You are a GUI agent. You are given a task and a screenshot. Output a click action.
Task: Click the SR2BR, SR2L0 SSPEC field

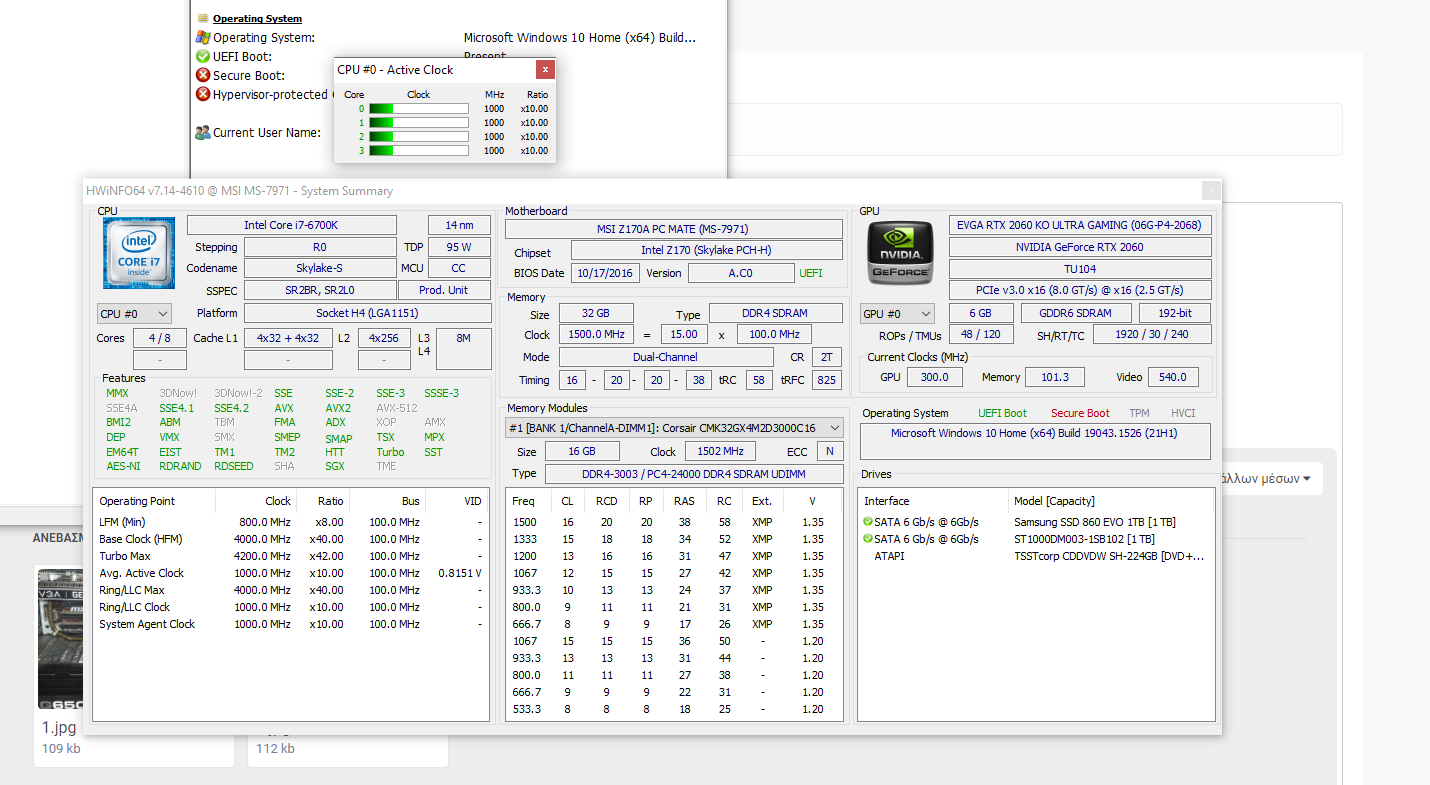[320, 290]
